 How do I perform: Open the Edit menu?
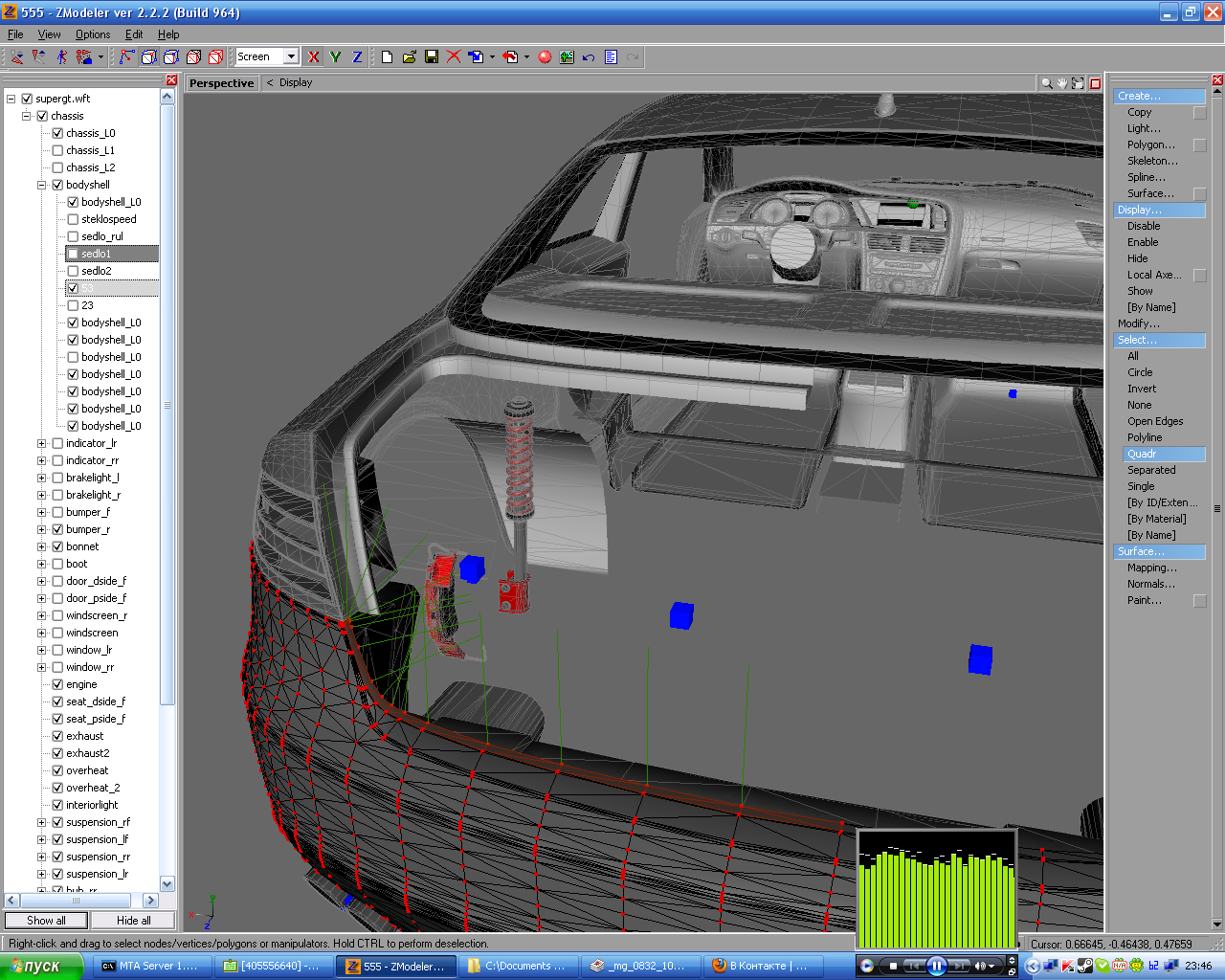pos(134,34)
